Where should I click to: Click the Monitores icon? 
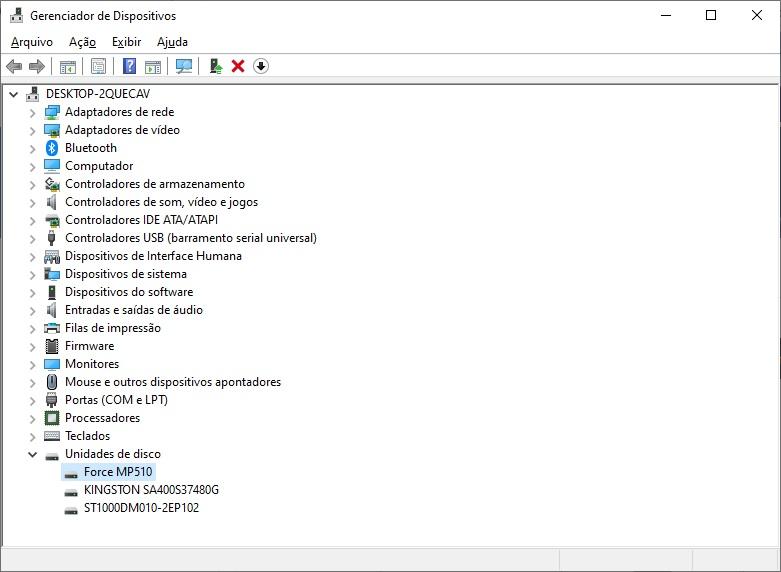tap(52, 364)
